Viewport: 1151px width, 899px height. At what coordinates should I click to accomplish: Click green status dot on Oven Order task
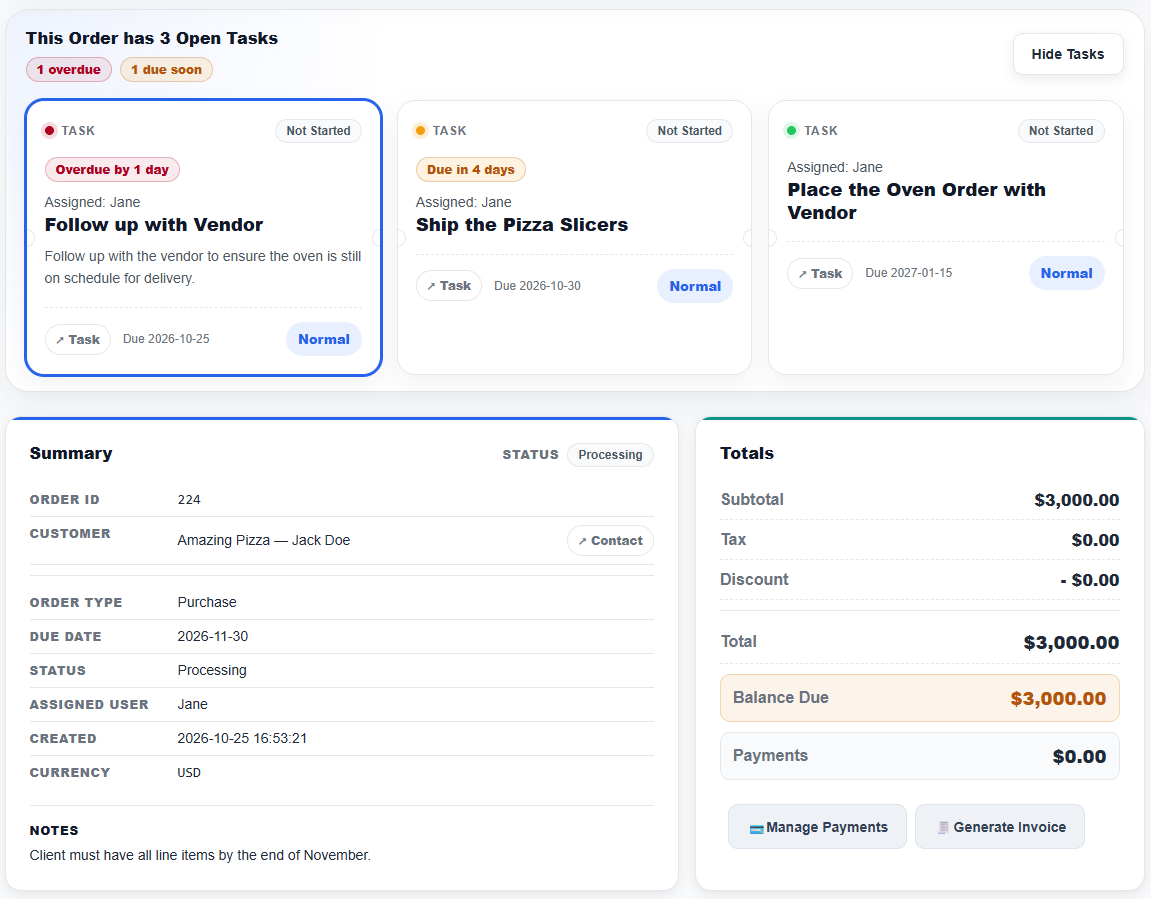(791, 131)
